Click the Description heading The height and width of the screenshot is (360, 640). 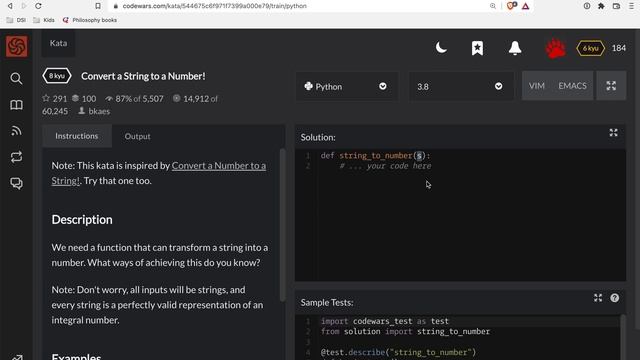click(x=82, y=220)
